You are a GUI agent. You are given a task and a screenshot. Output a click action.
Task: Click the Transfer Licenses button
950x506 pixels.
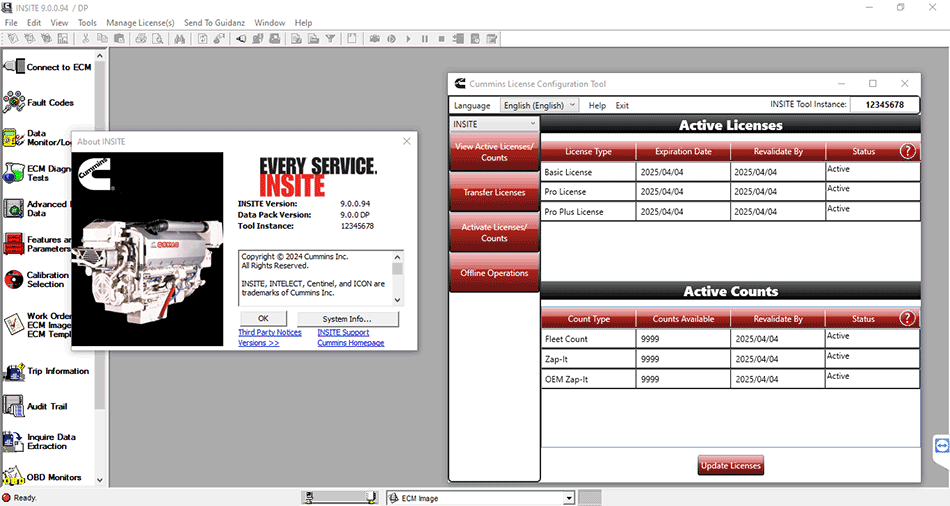494,192
